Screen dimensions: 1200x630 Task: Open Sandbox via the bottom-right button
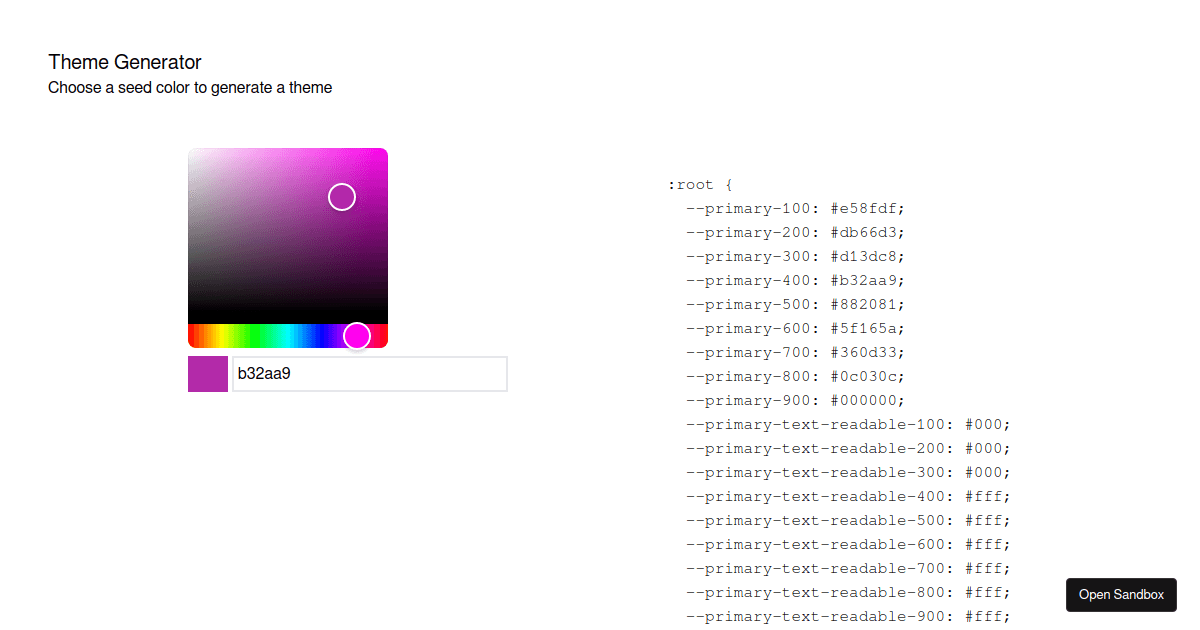click(x=1120, y=595)
